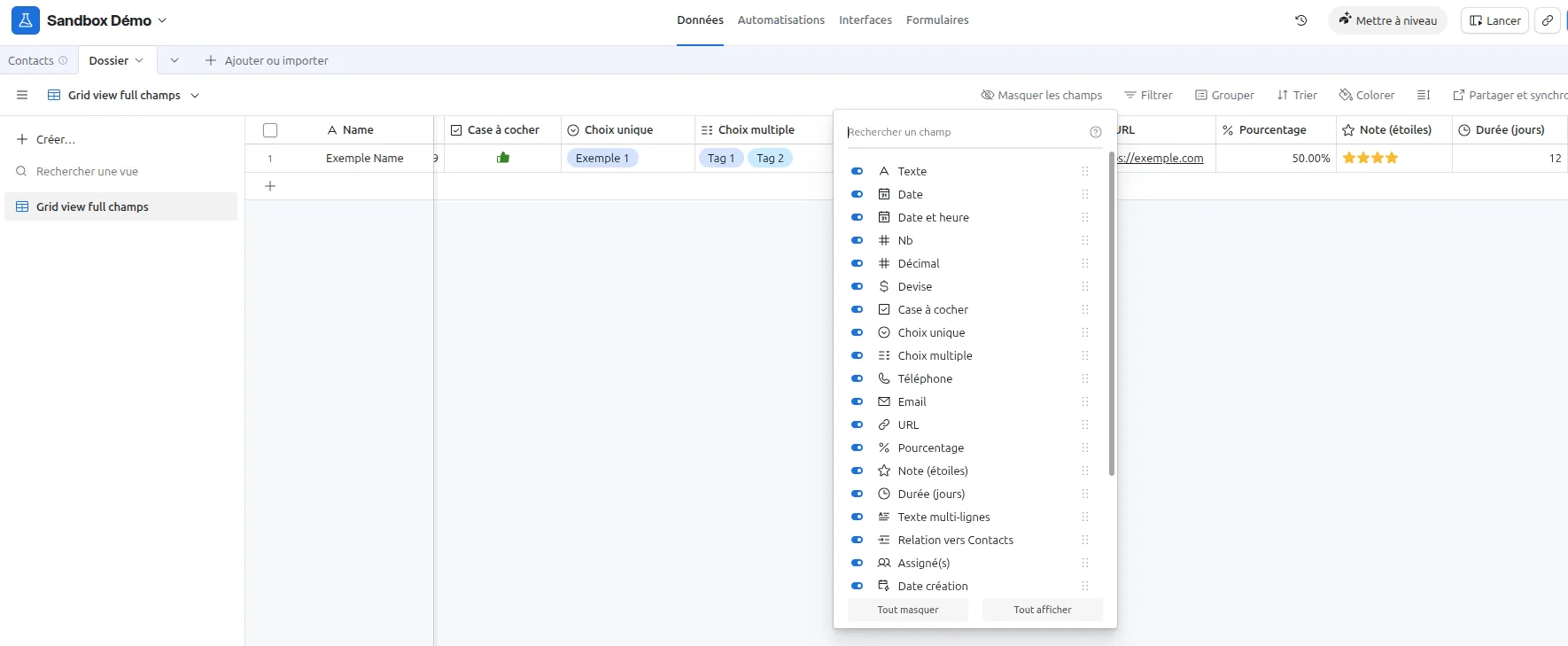Click the star rating in row 1
Image resolution: width=1568 pixels, height=646 pixels.
coord(1370,158)
